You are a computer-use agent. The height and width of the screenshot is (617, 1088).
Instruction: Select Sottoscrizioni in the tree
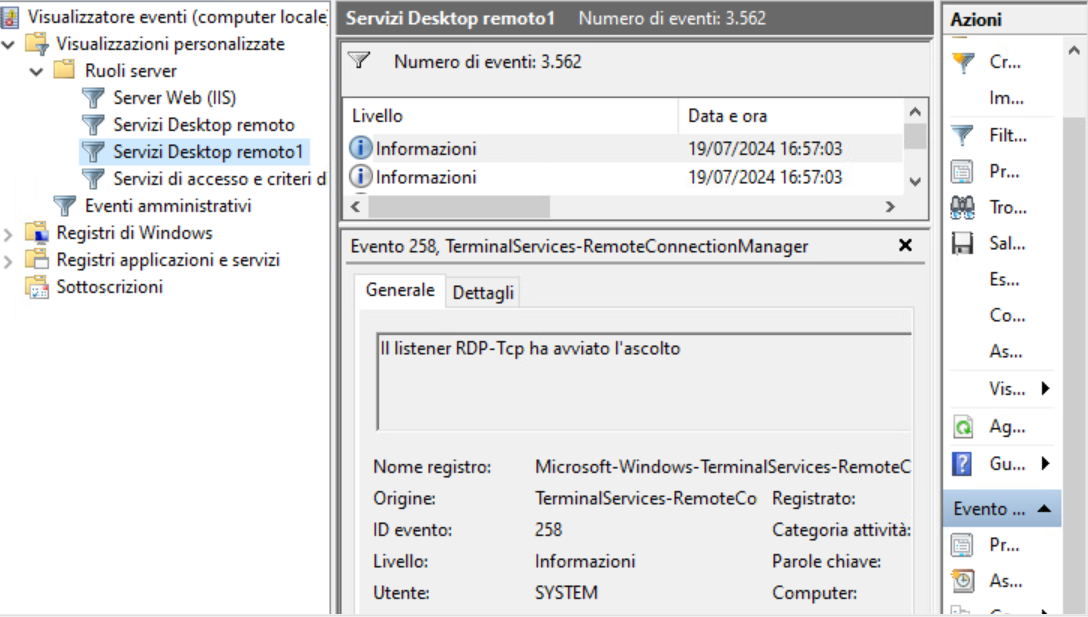(110, 287)
